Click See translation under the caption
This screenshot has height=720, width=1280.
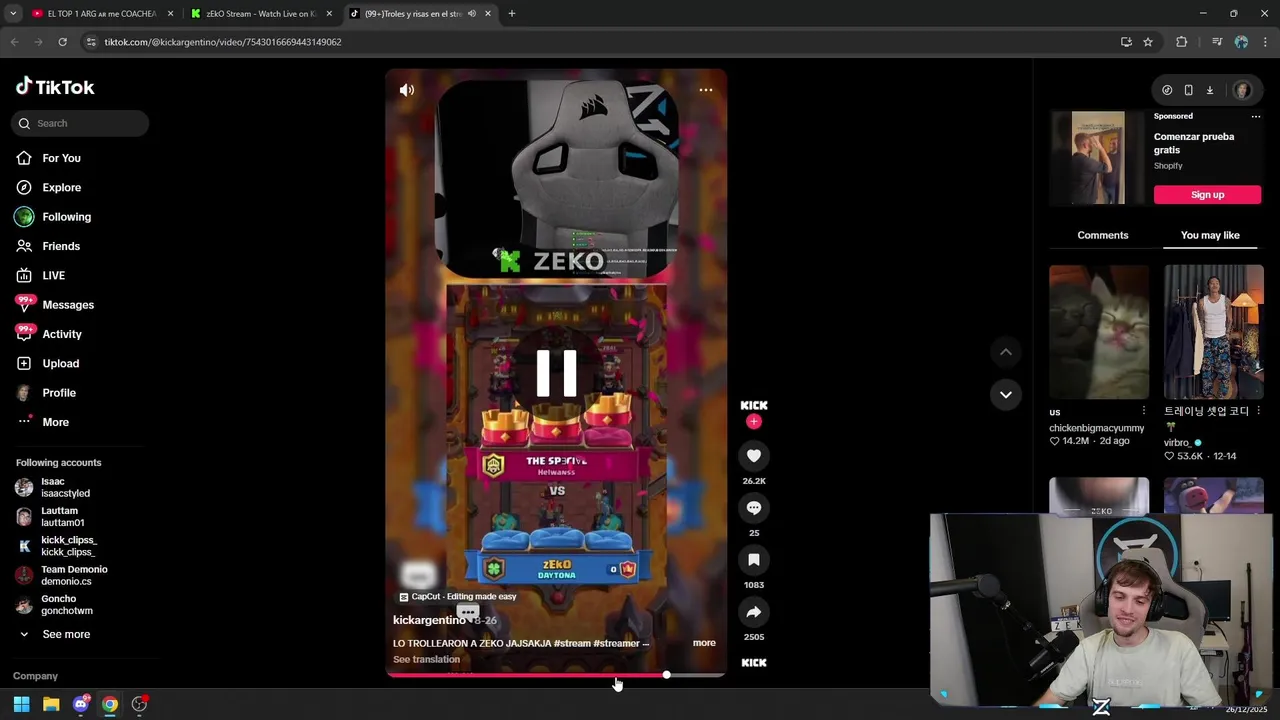pos(426,660)
